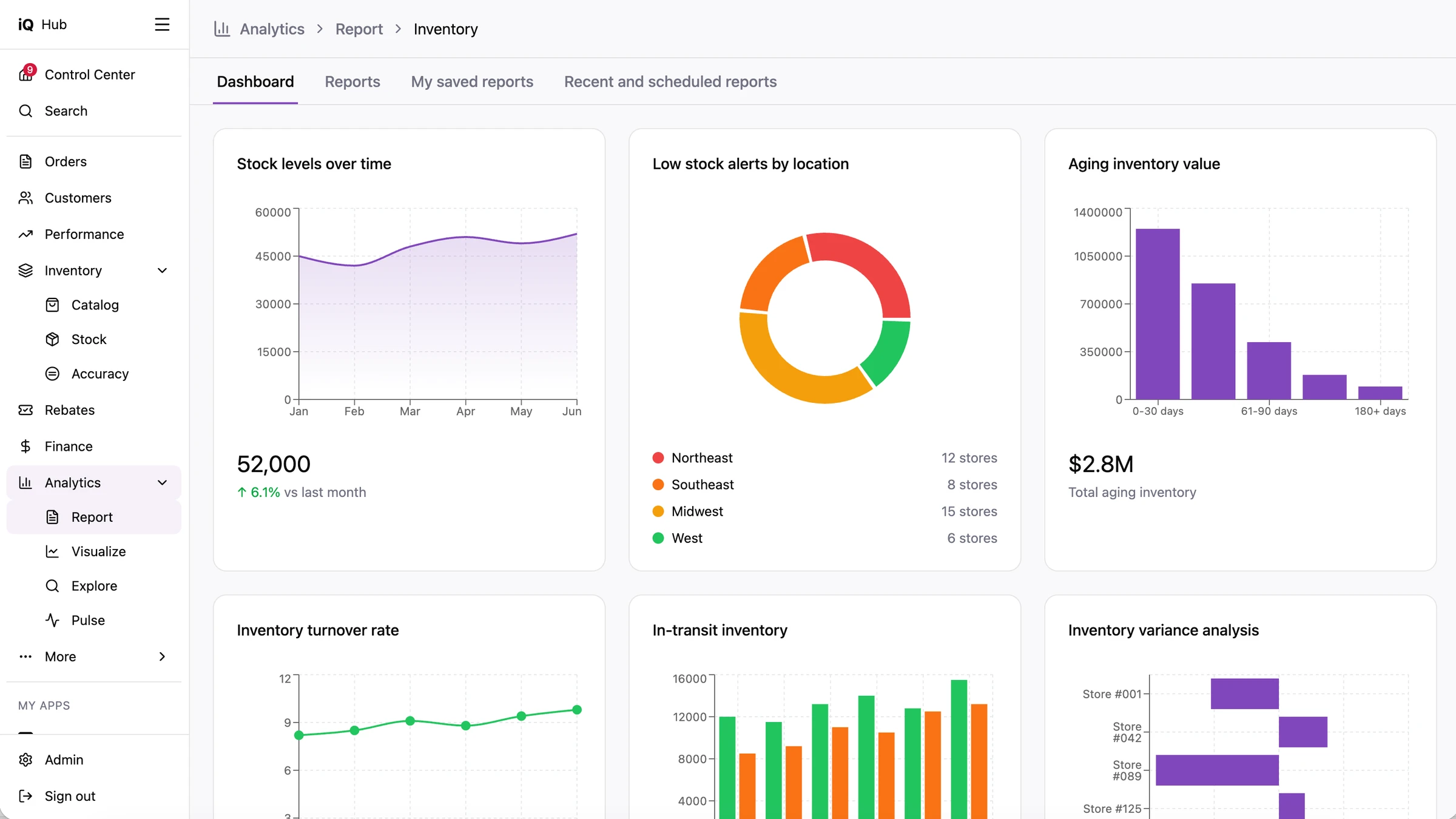Screen dimensions: 1456x819
Task: Click '15 stores' Midwest count
Action: [969, 511]
